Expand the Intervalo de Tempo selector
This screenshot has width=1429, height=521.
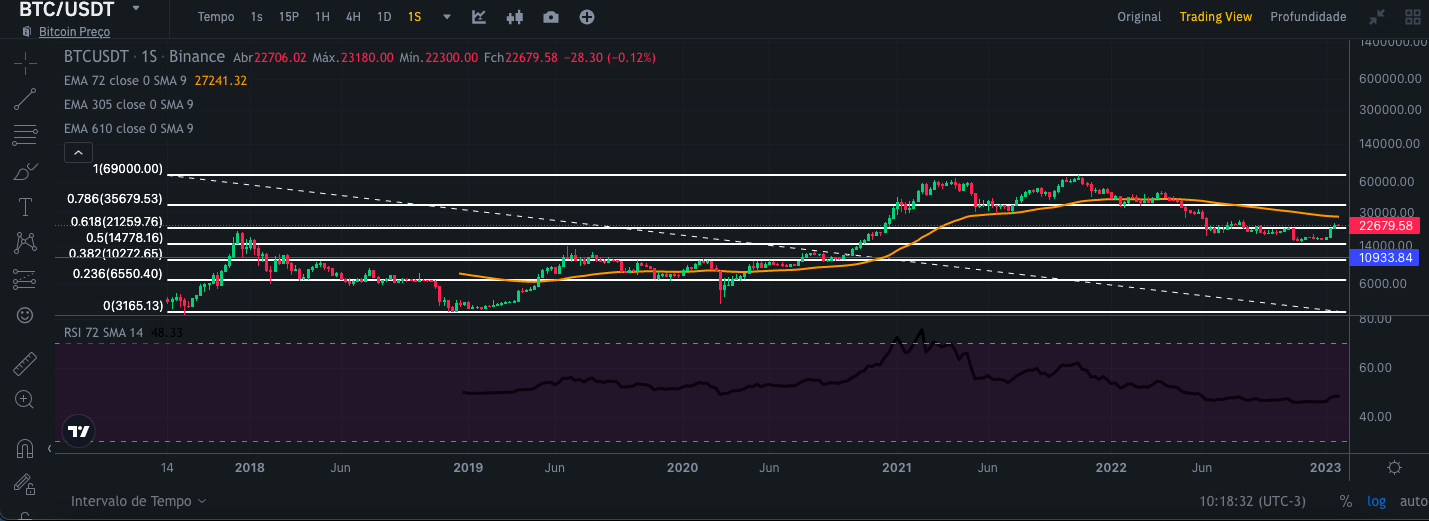point(138,500)
